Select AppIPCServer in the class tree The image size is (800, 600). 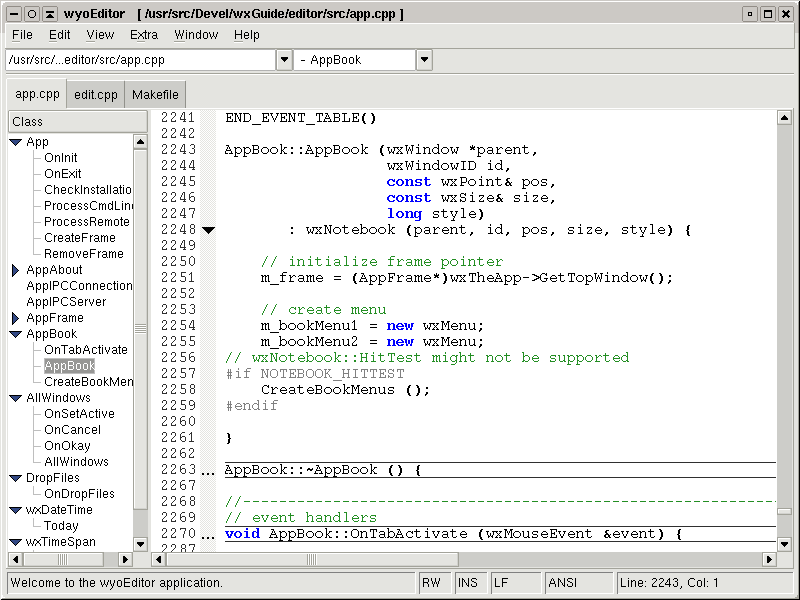pyautogui.click(x=66, y=302)
